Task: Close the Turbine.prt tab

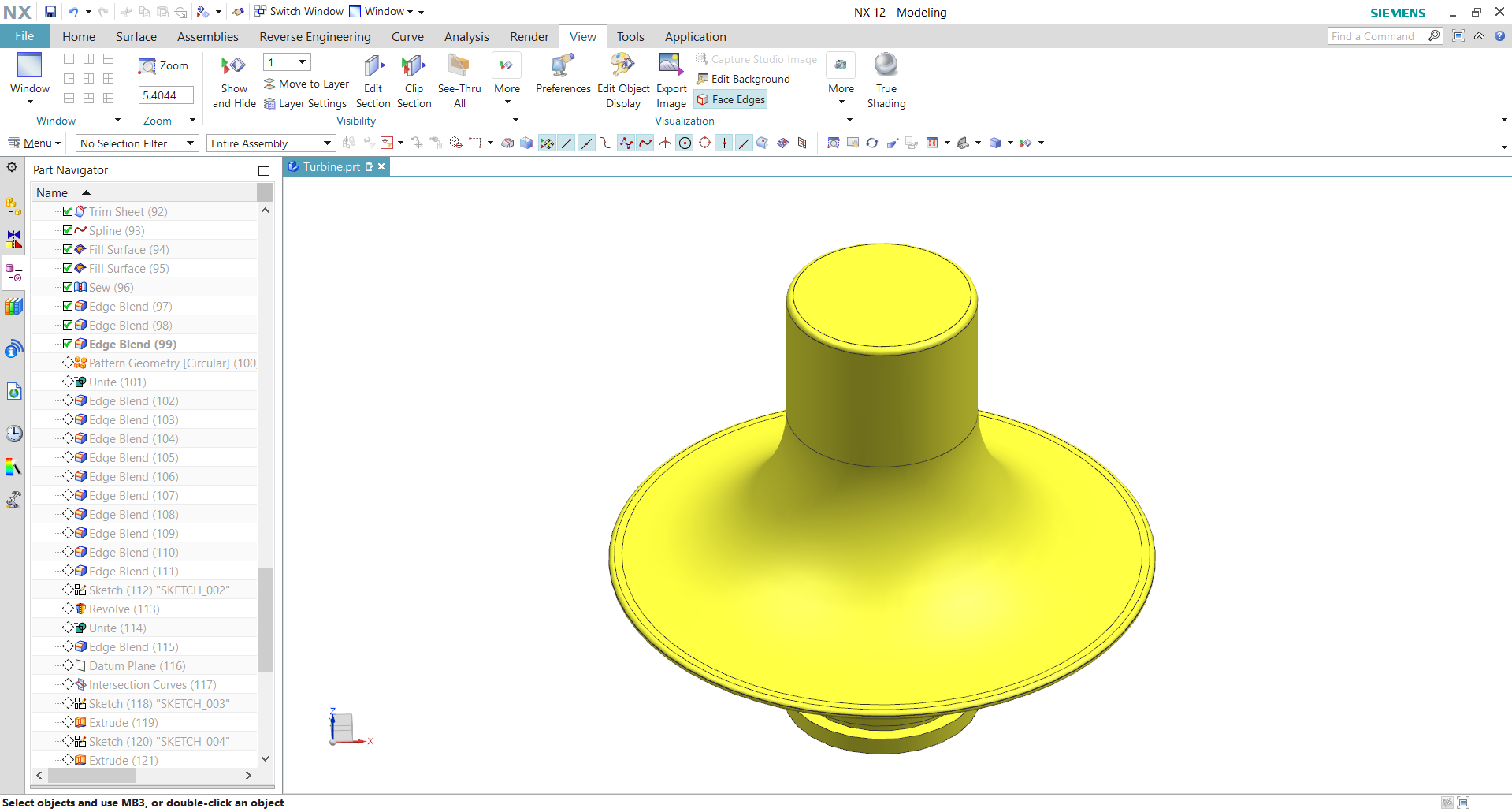Action: pos(381,166)
